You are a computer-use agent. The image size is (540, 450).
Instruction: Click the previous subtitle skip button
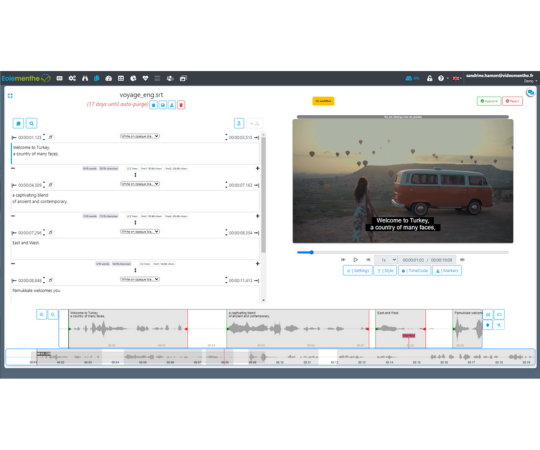(343, 260)
